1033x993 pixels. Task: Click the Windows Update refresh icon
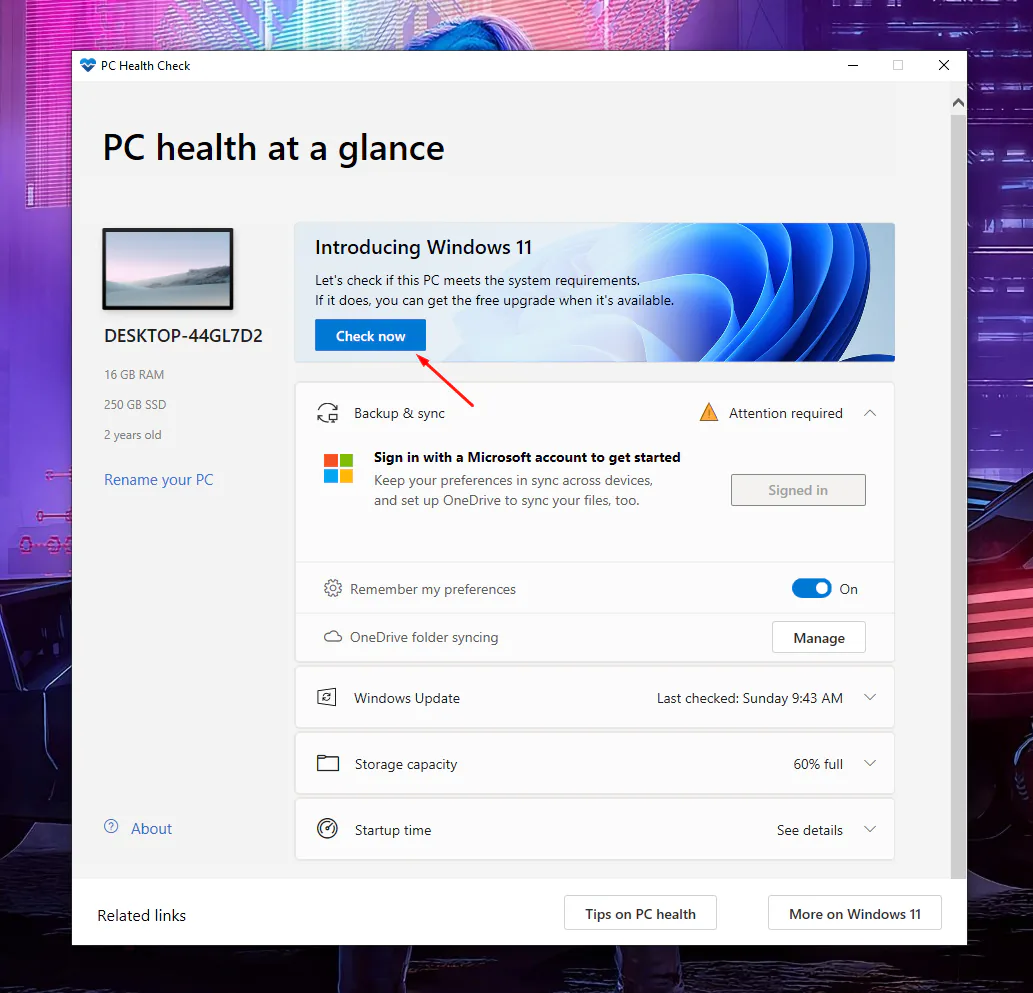point(327,697)
